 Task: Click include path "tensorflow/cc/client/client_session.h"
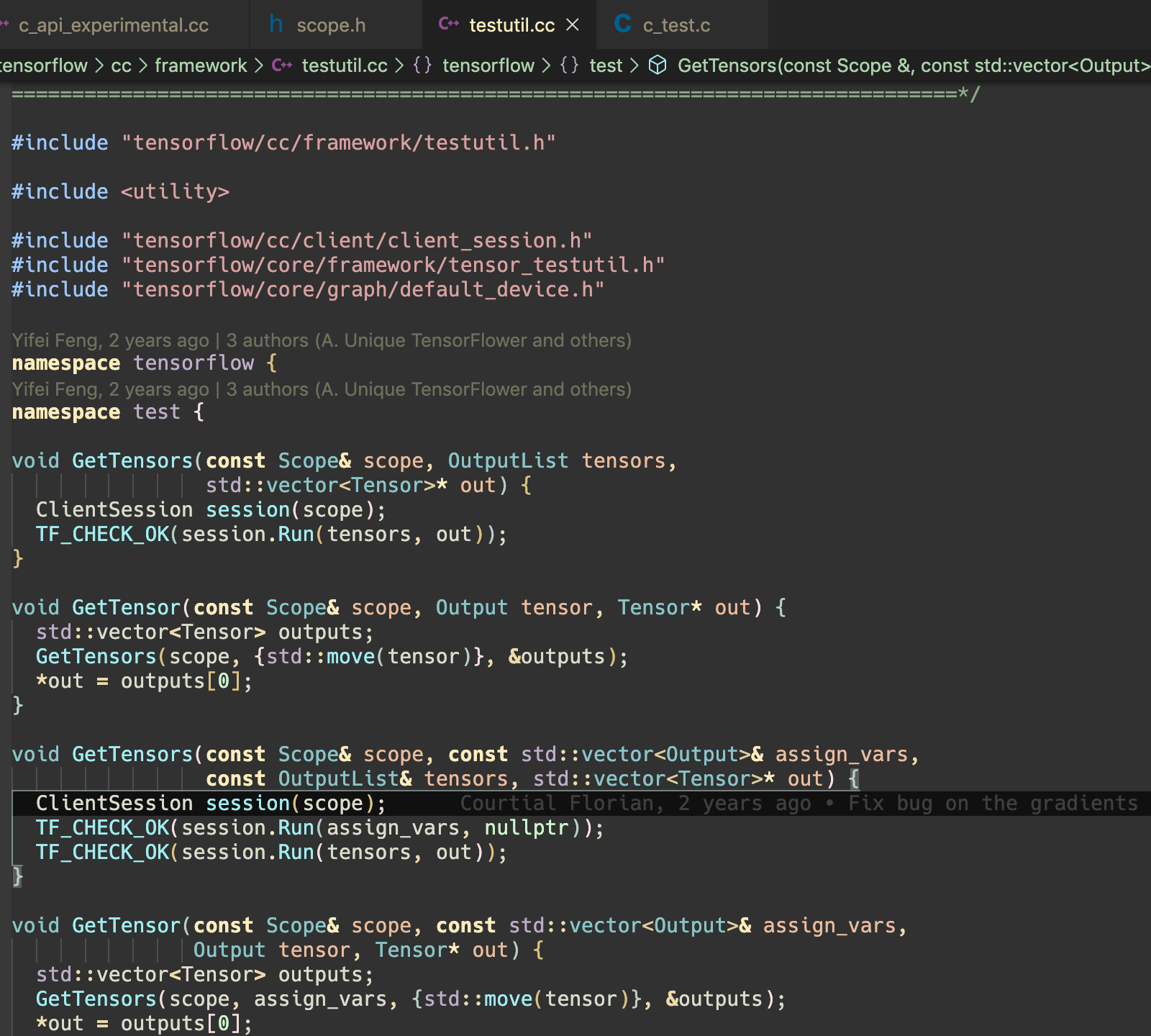(x=356, y=240)
